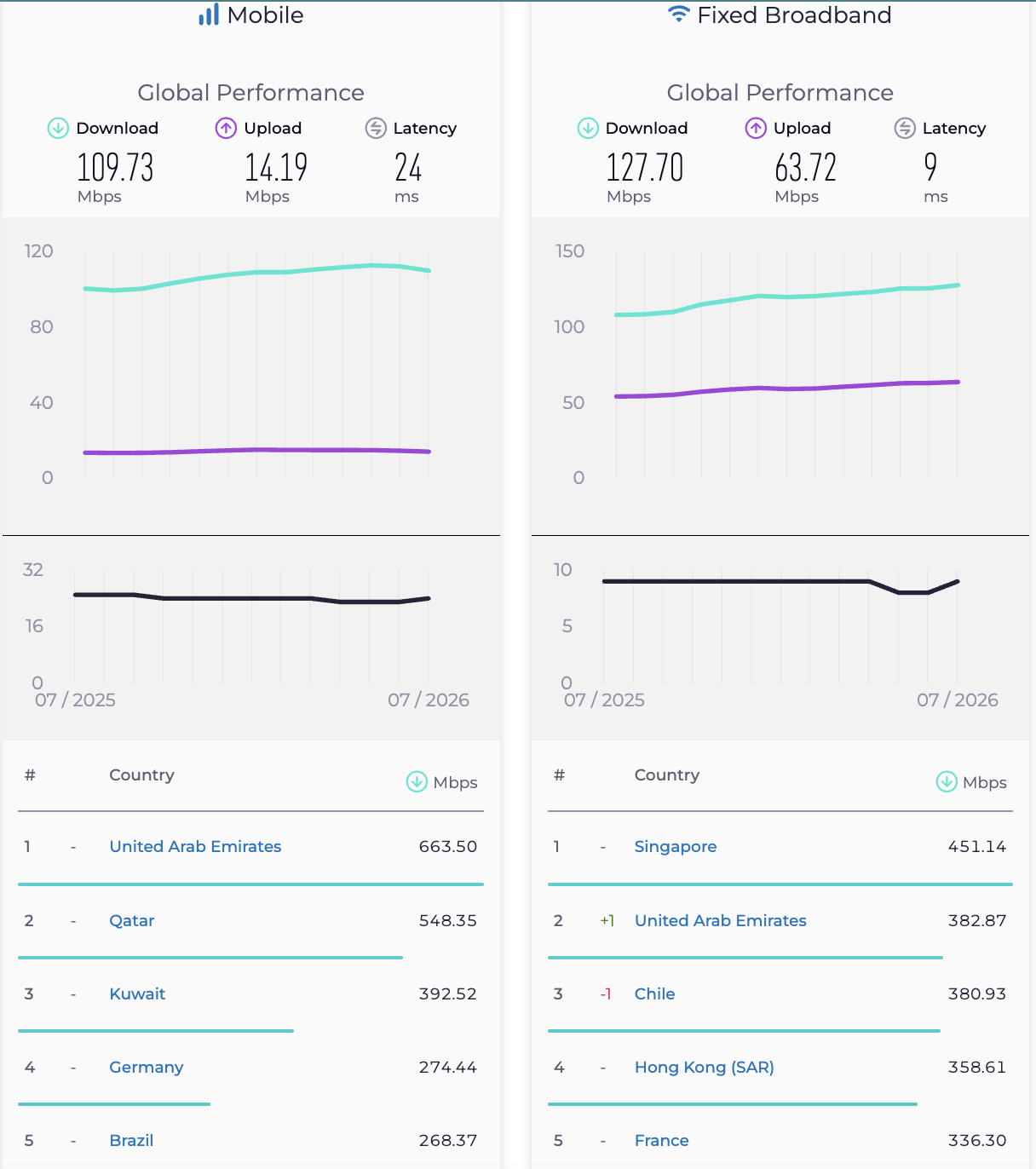This screenshot has height=1169, width=1036.
Task: Open the France country link
Action: click(x=662, y=1140)
